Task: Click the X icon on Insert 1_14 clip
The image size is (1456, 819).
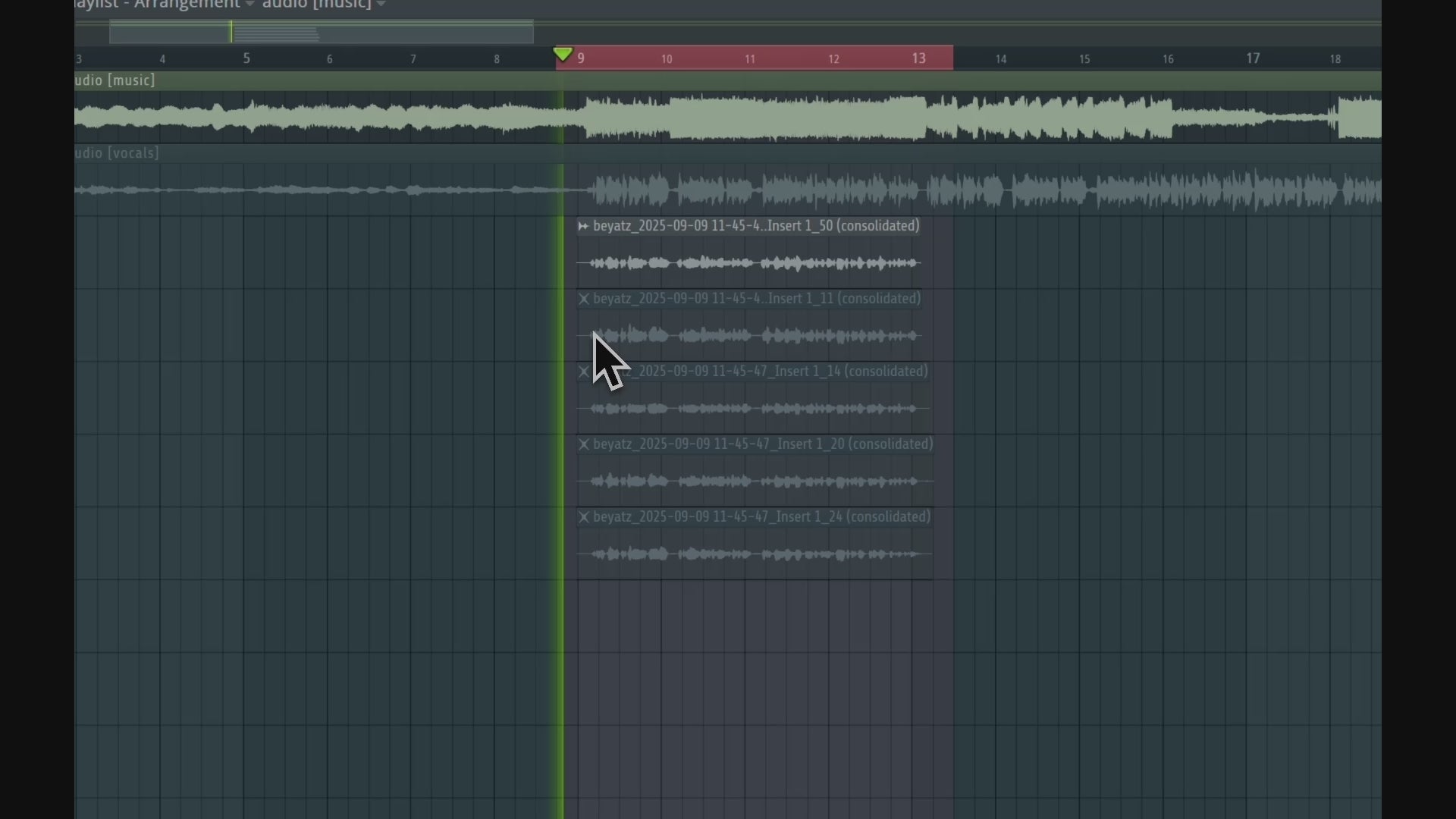Action: 583,372
